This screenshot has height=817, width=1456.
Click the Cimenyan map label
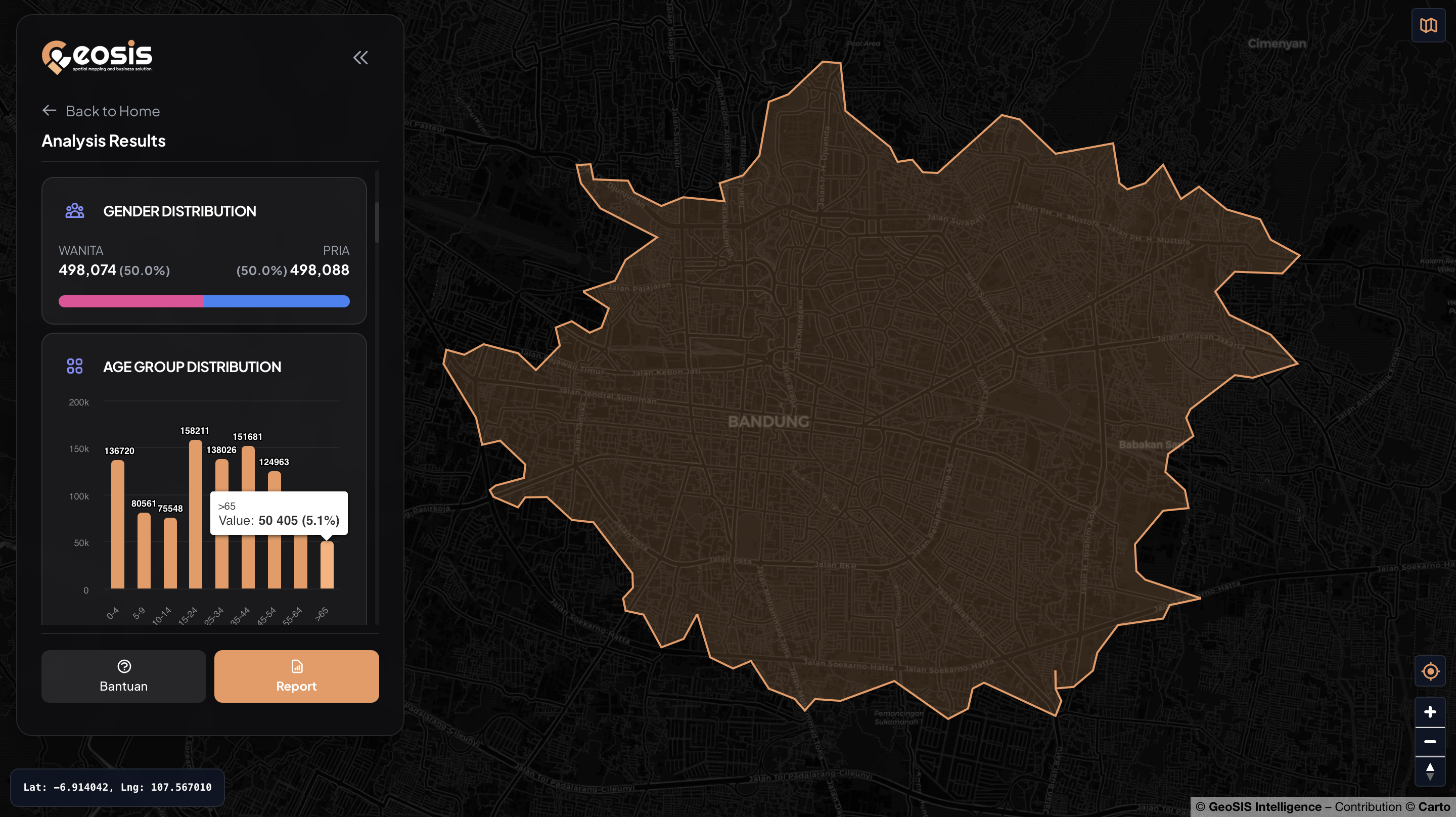1277,43
